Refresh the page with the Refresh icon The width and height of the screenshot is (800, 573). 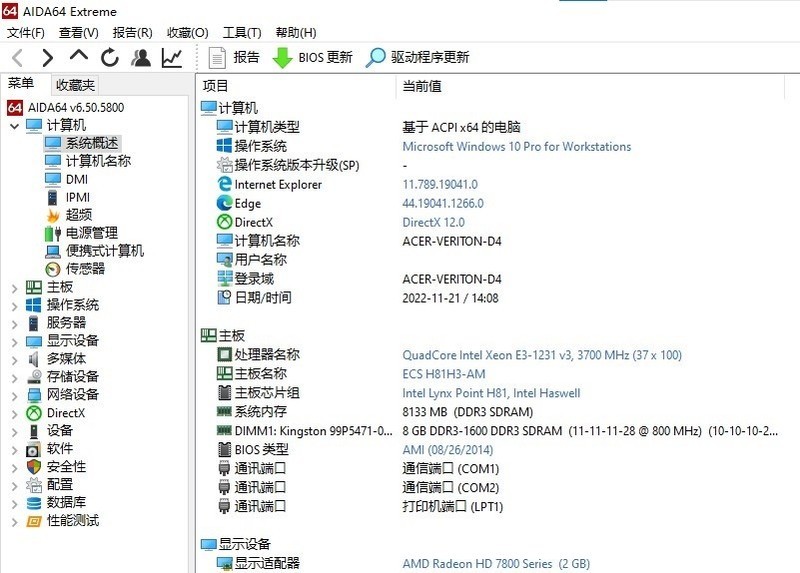110,58
